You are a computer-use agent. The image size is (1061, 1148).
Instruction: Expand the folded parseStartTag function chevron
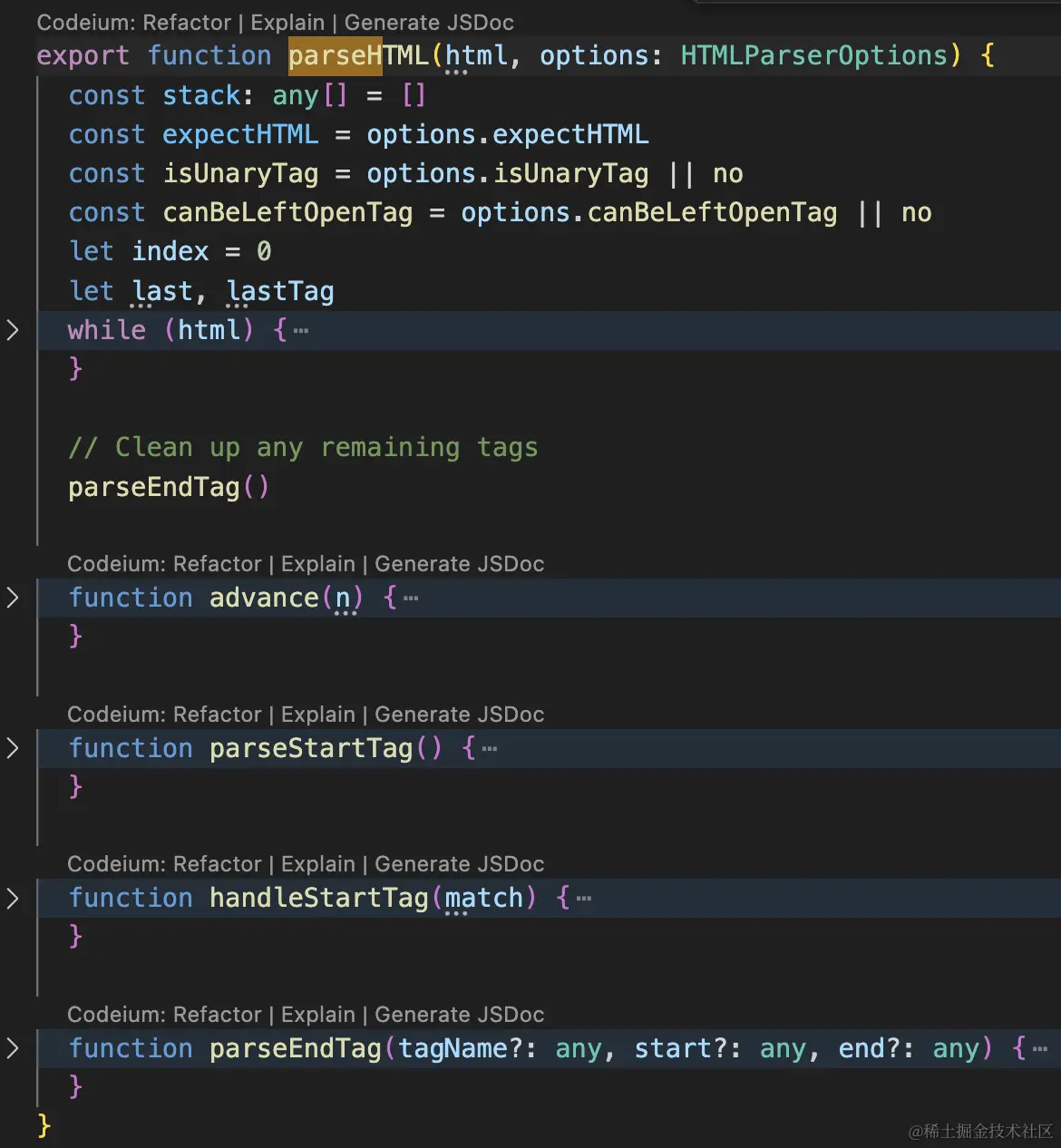[13, 748]
